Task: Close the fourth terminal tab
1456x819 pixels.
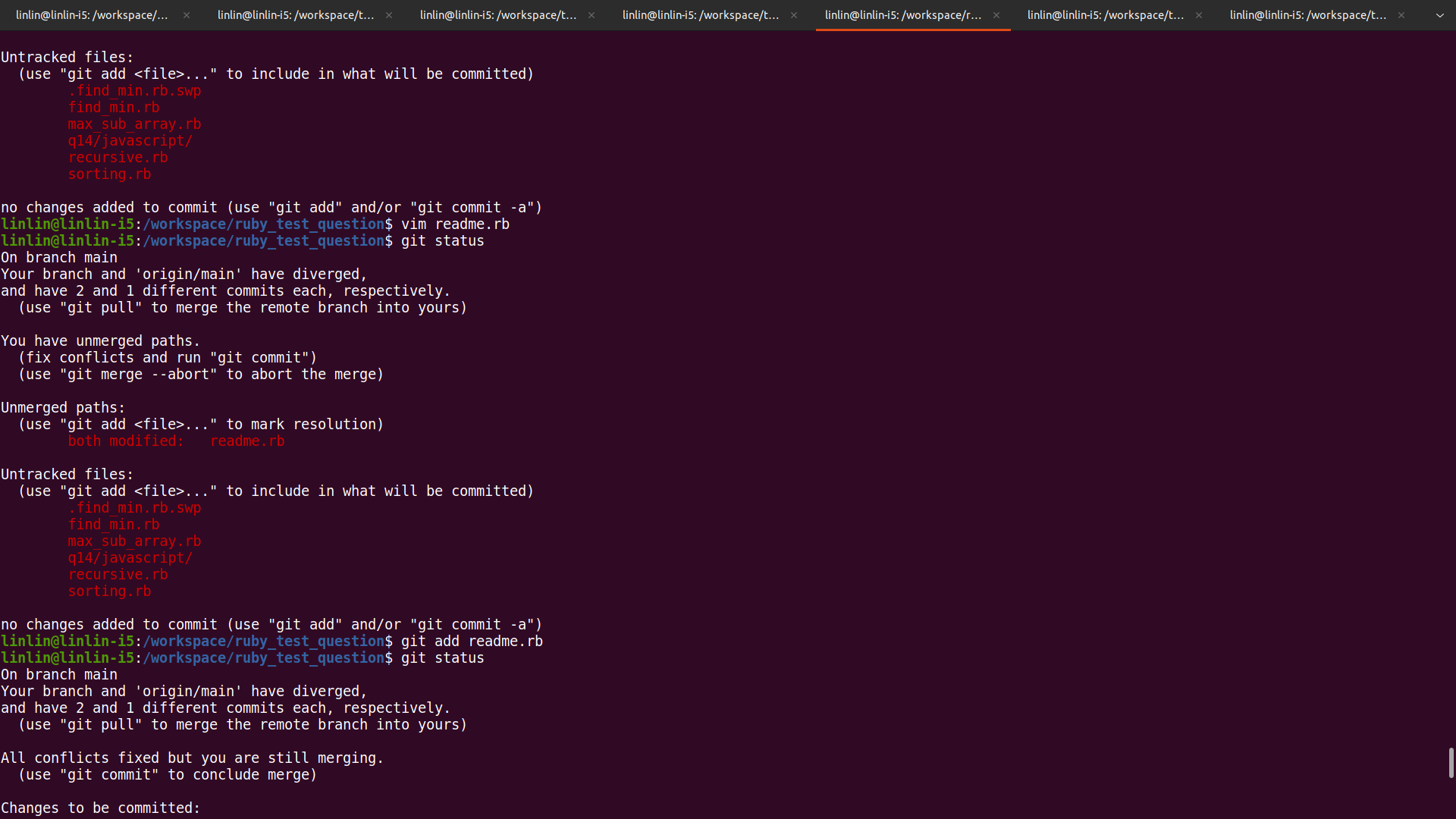Action: [794, 15]
